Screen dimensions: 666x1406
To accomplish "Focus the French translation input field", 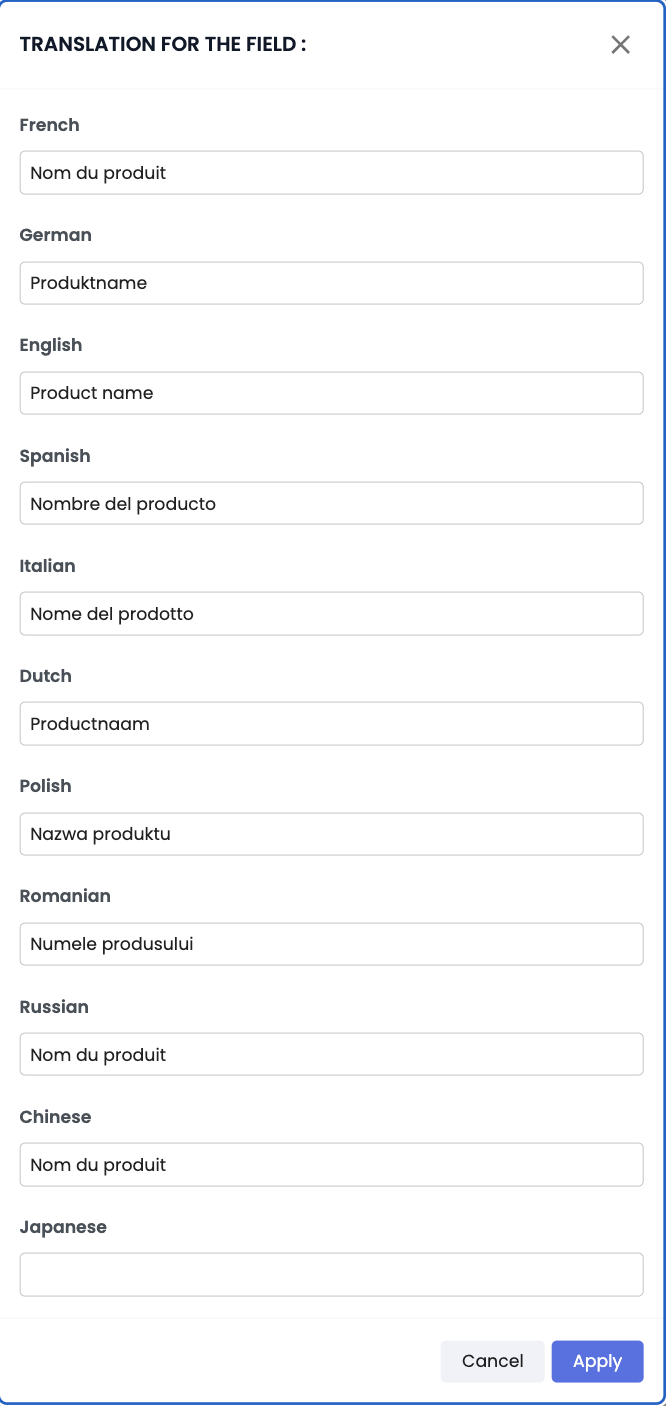I will (331, 173).
